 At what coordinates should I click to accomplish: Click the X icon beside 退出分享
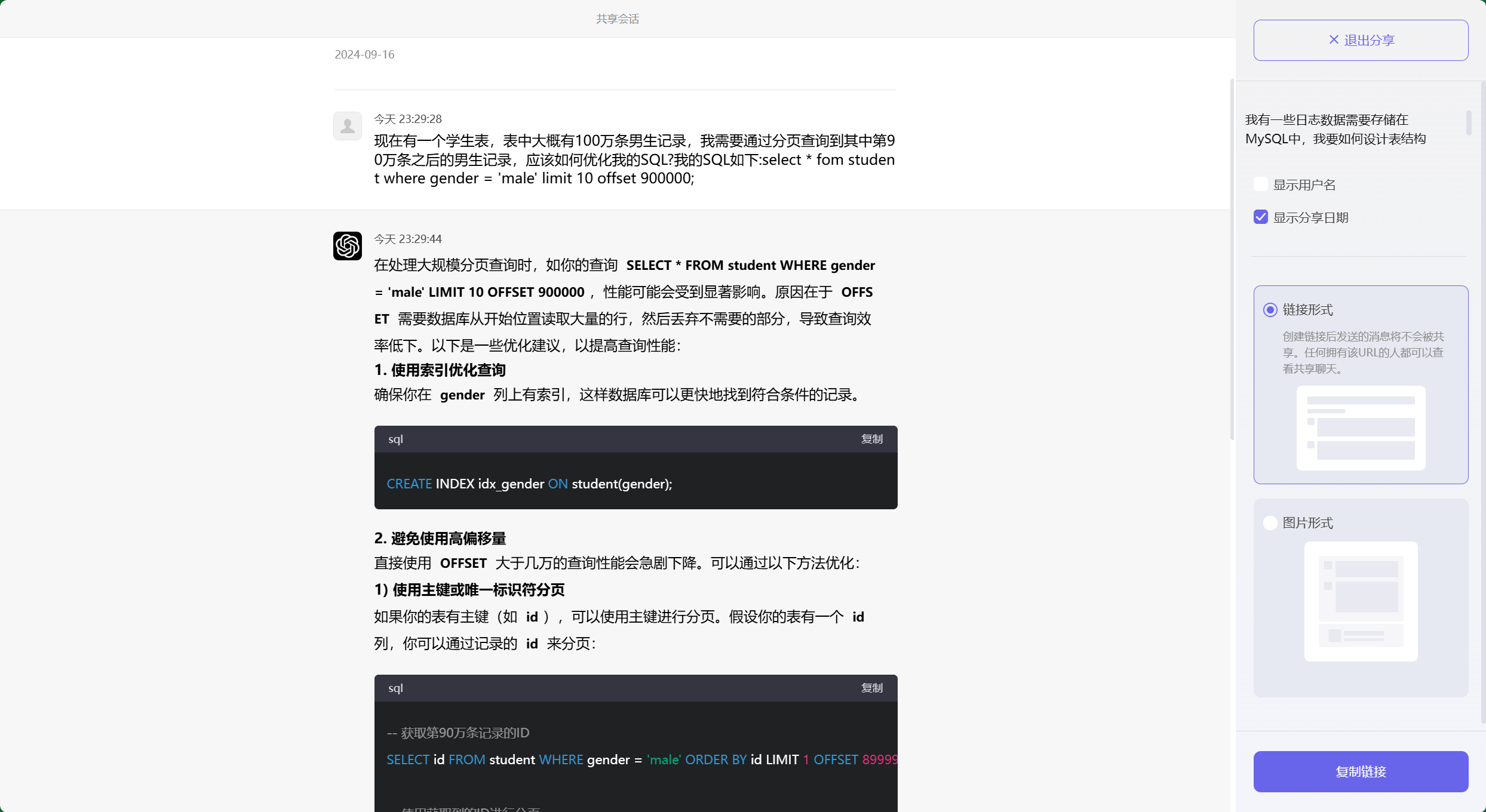1334,39
